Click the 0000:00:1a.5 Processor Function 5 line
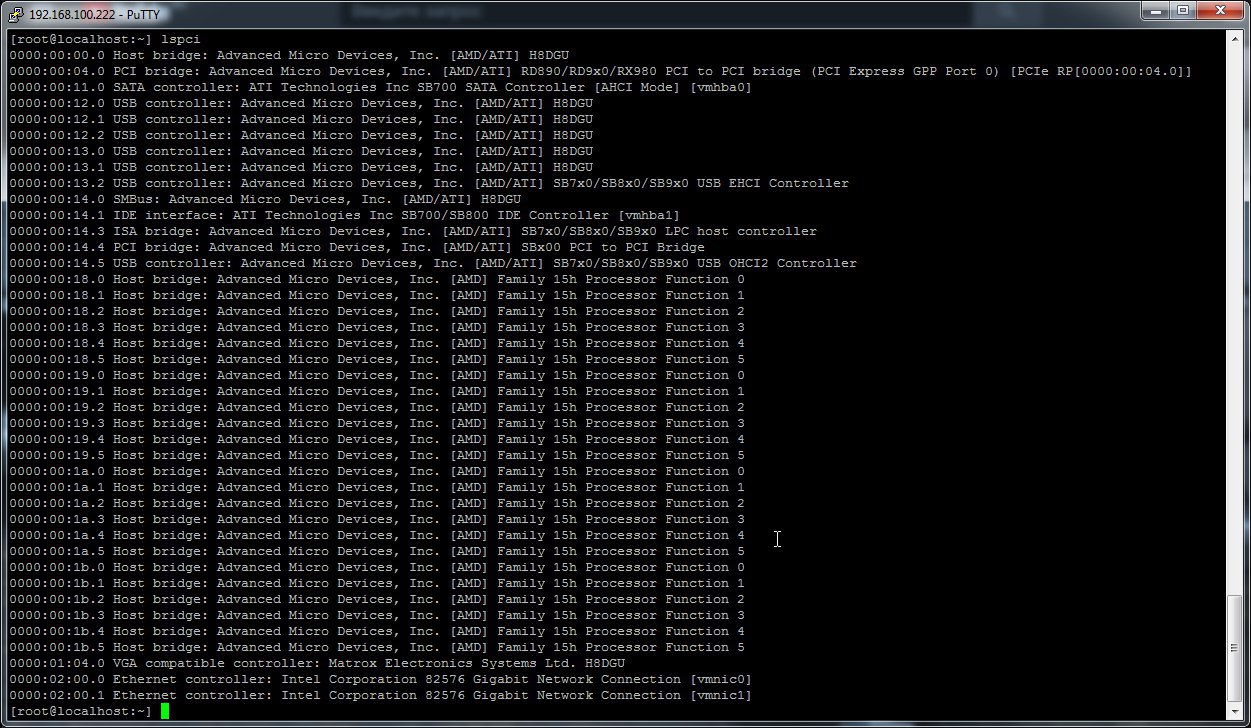 click(x=377, y=551)
